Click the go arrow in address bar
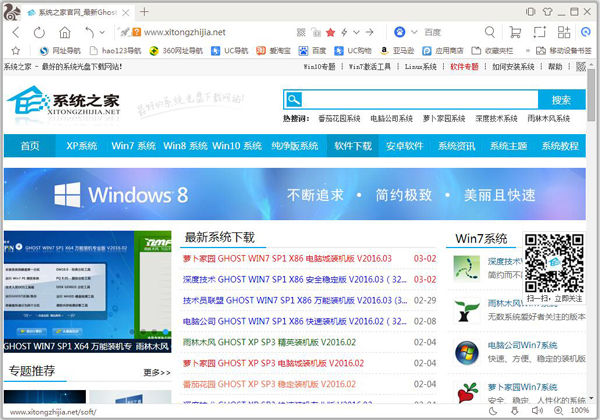Viewport: 600px width, 420px height. (x=369, y=33)
